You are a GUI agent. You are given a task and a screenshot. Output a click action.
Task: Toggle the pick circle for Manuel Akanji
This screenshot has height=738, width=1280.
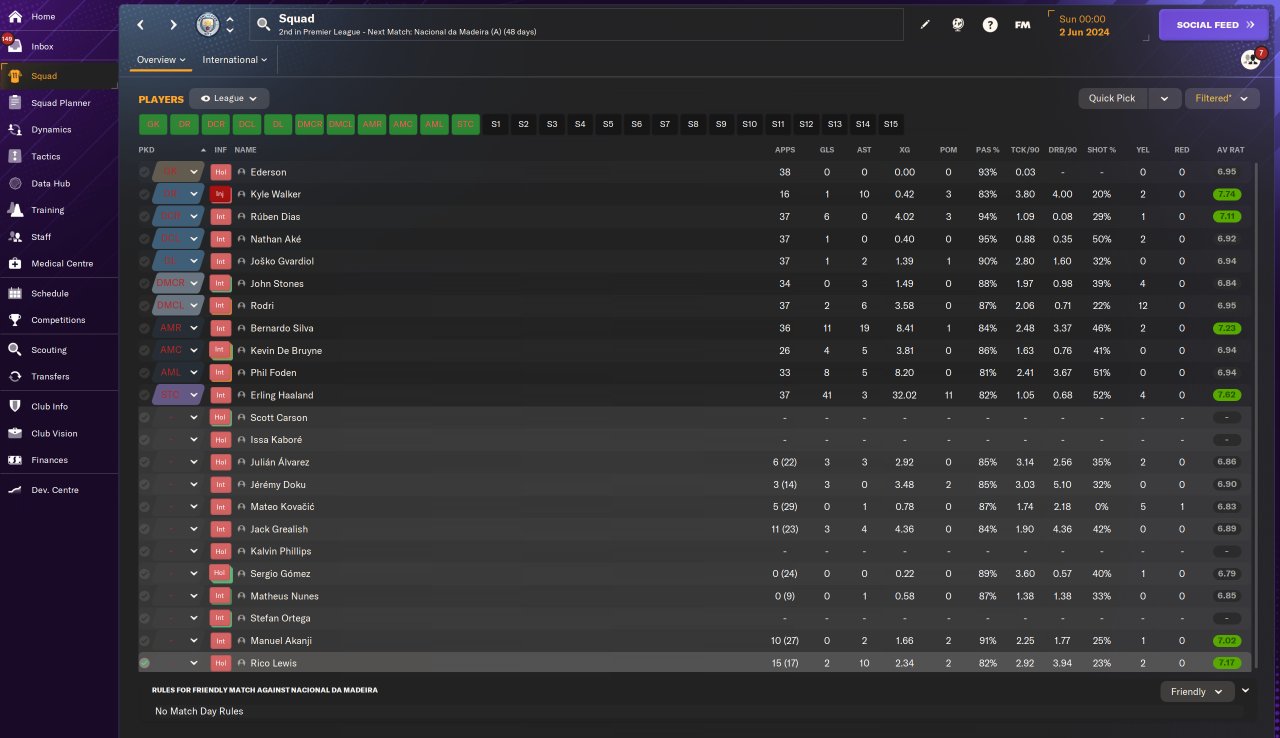[145, 641]
